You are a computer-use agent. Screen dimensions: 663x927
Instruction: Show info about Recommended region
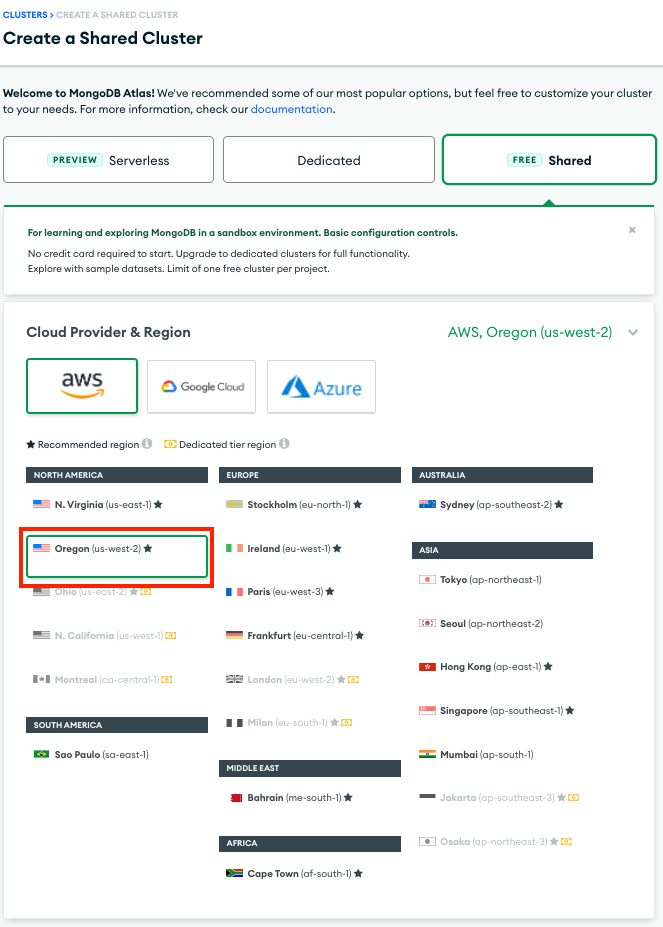coord(147,444)
